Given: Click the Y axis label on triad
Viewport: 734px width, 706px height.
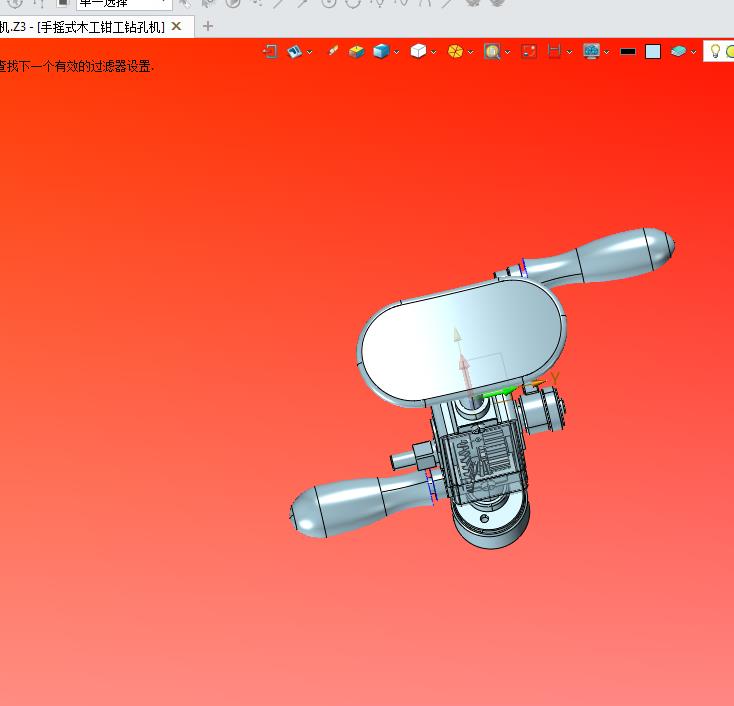Looking at the screenshot, I should [555, 377].
